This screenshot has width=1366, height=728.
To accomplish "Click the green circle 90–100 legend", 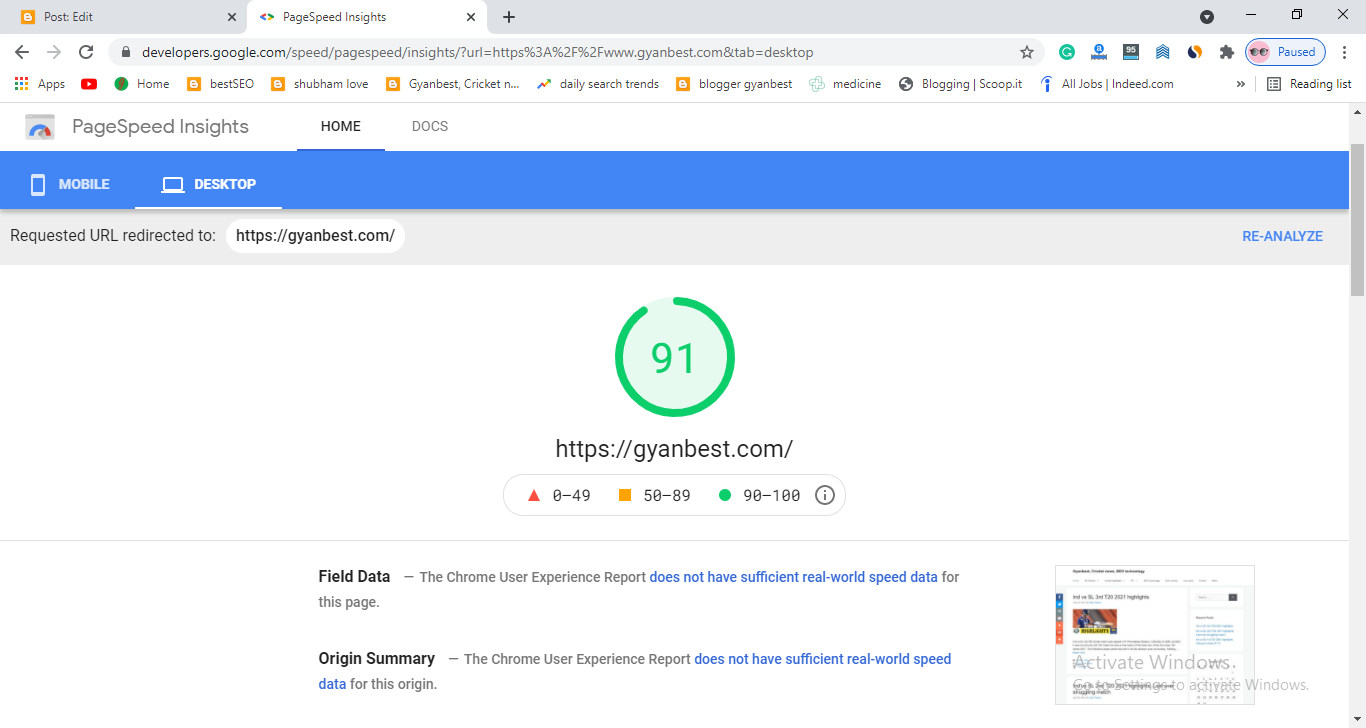I will tap(760, 495).
